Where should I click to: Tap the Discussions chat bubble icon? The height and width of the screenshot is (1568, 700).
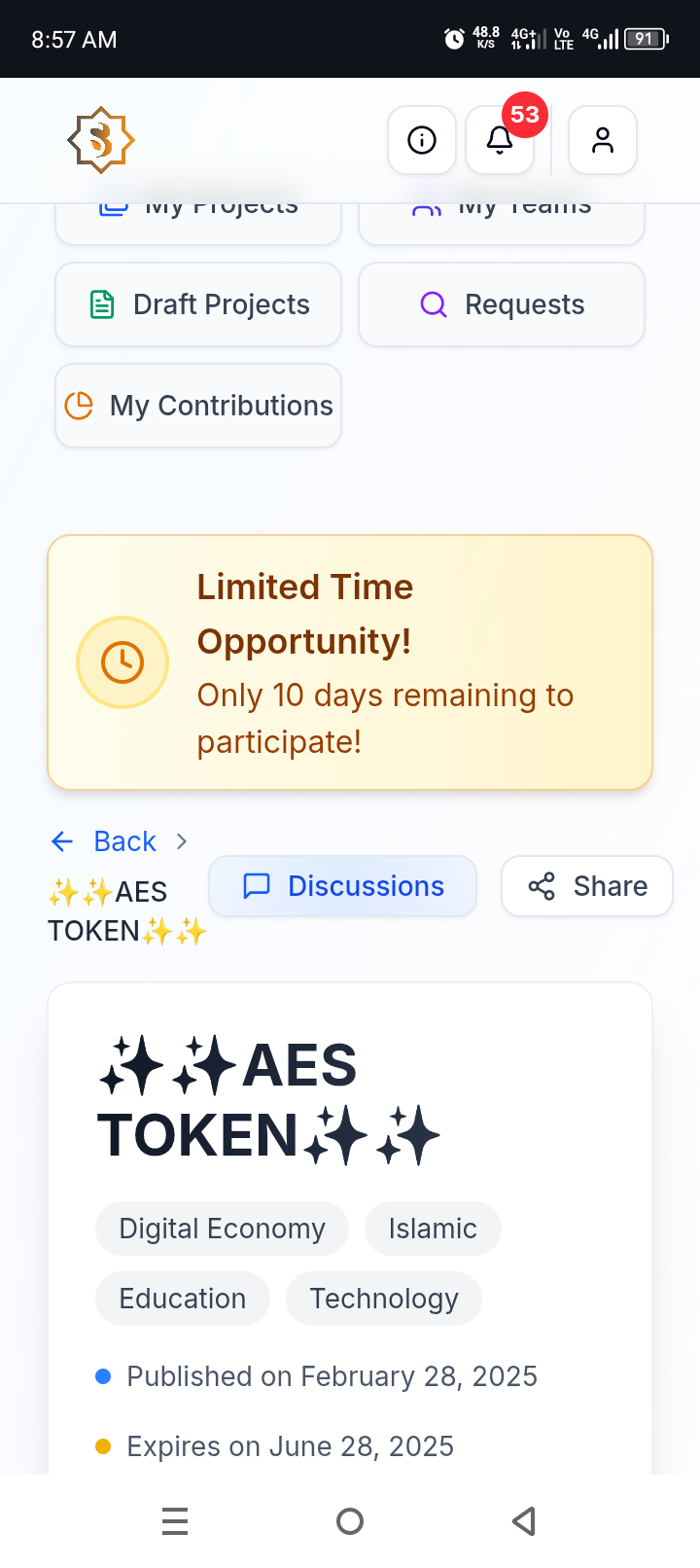pyautogui.click(x=256, y=886)
